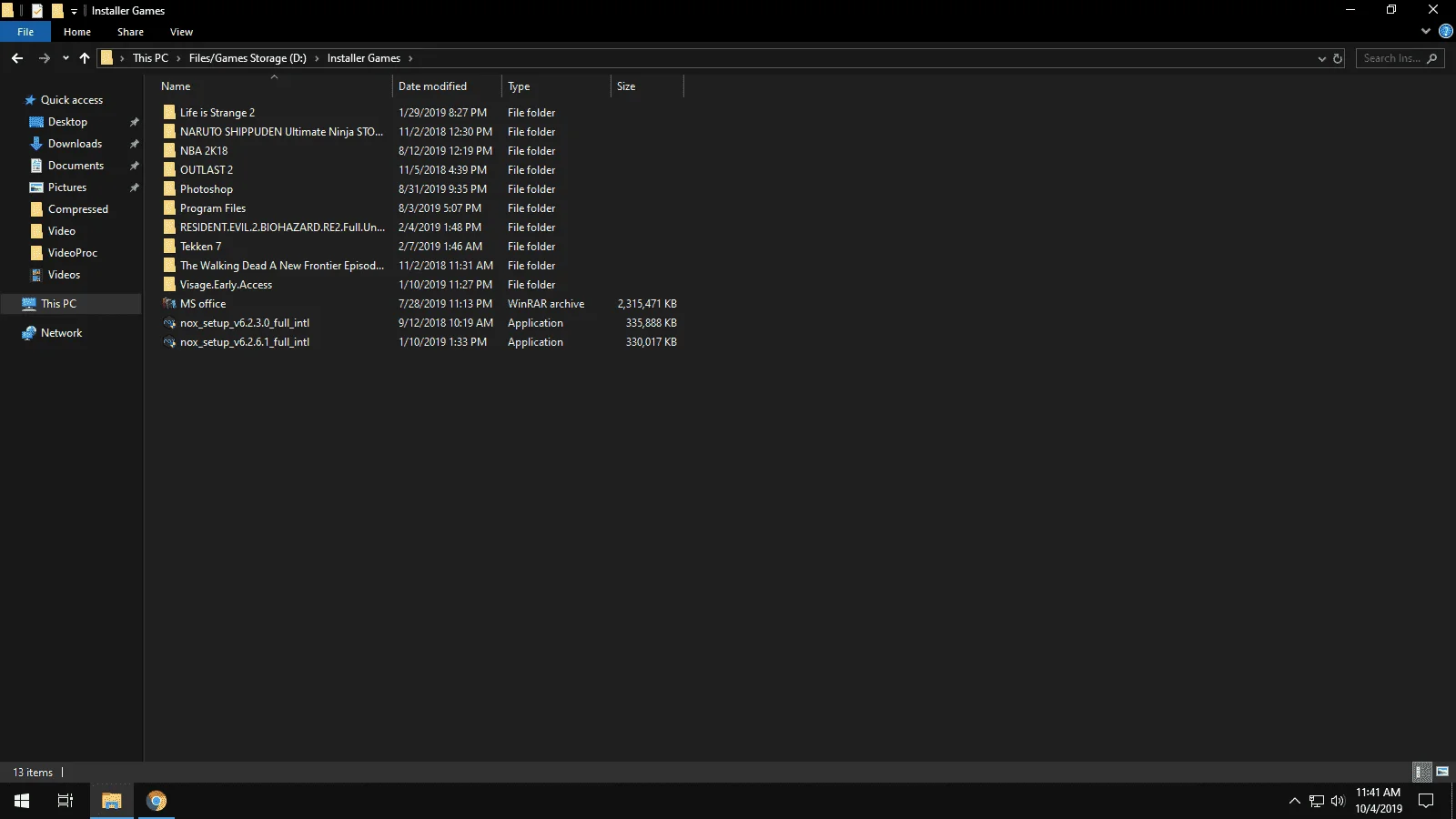Open the recent locations dropdown arrow
The image size is (1456, 819).
[x=66, y=58]
